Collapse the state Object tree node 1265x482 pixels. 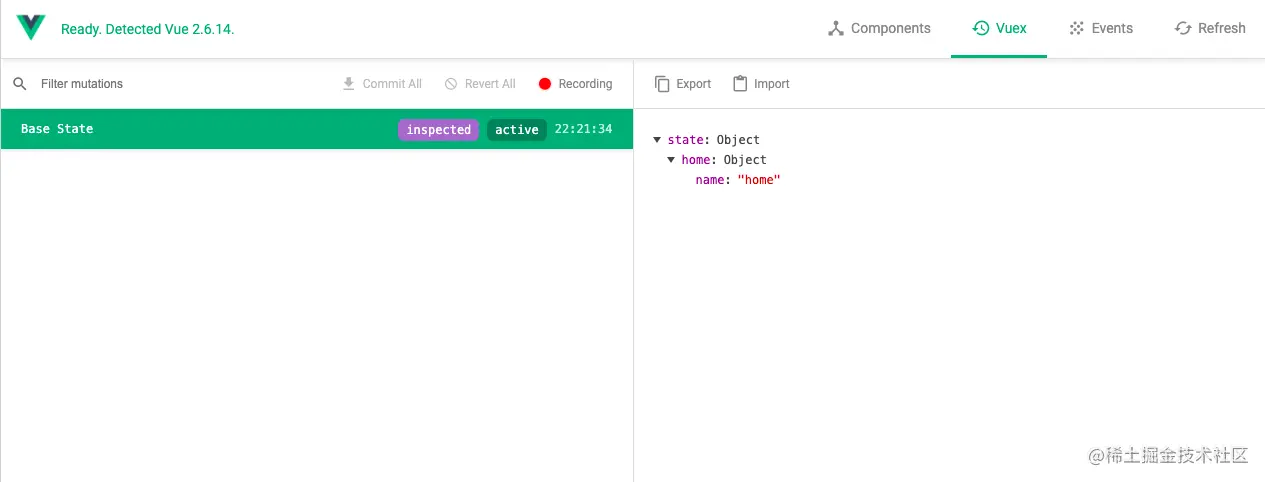click(x=657, y=140)
